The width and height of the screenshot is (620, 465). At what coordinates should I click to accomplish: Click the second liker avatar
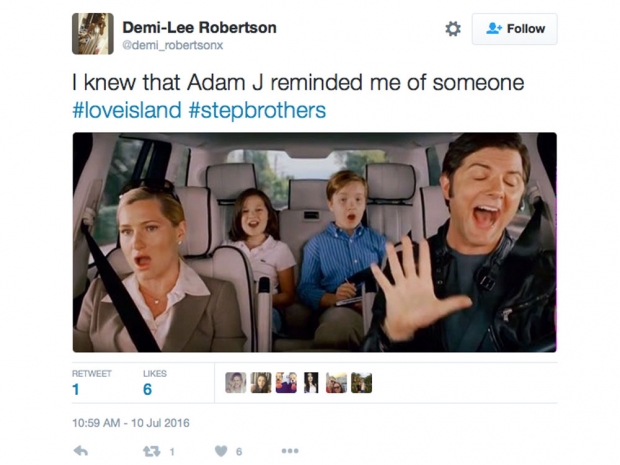pyautogui.click(x=261, y=383)
